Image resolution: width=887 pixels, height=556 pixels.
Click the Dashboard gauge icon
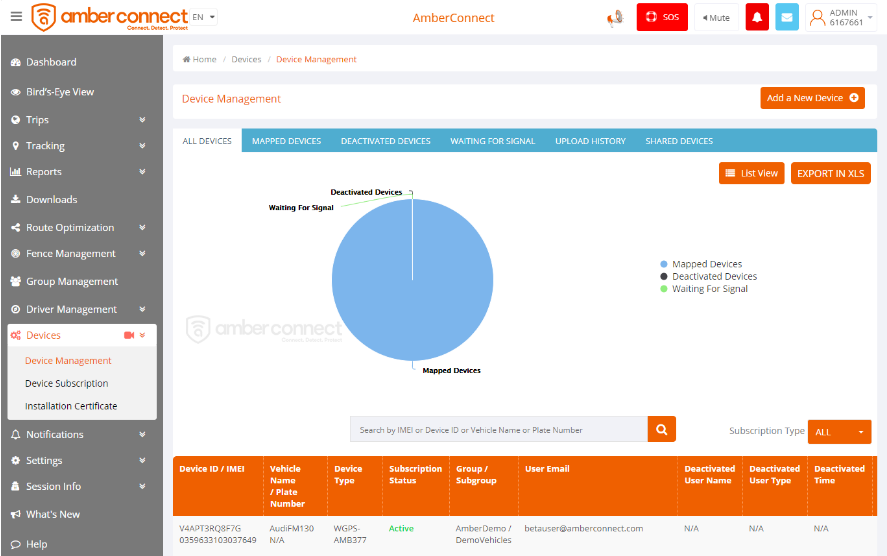point(16,62)
